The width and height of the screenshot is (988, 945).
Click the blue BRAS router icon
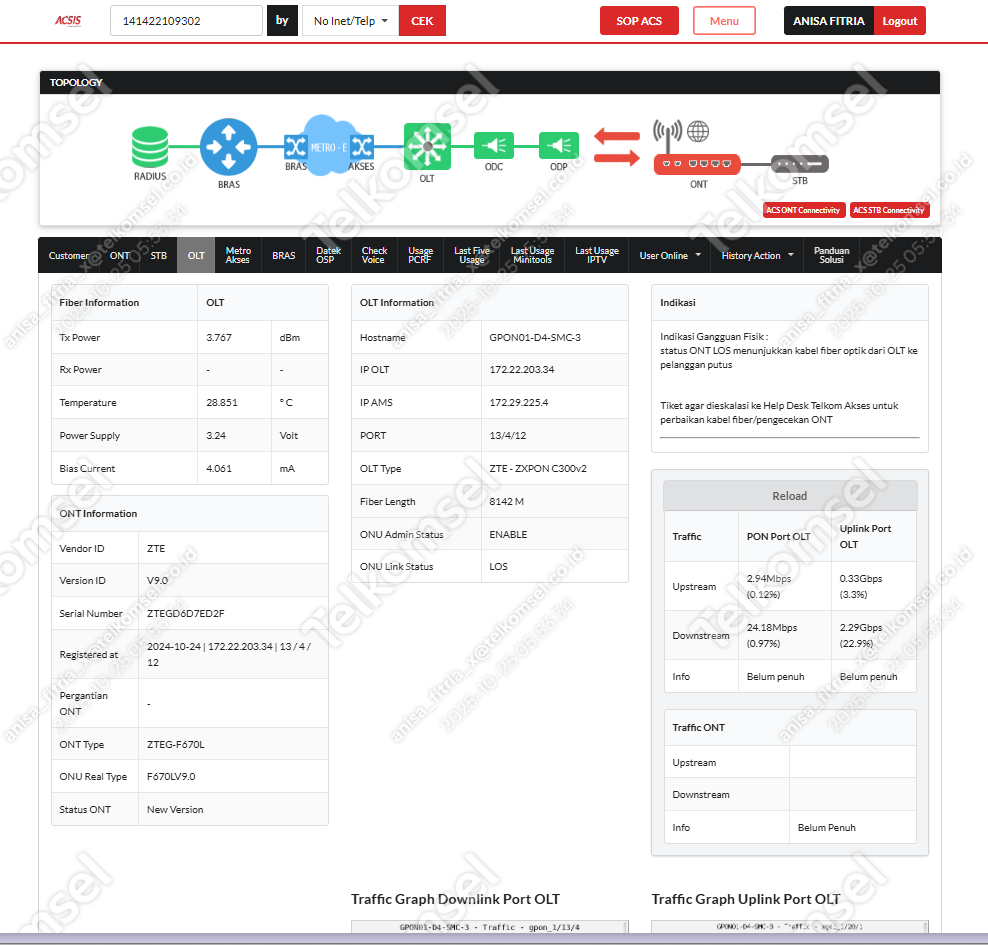[229, 147]
